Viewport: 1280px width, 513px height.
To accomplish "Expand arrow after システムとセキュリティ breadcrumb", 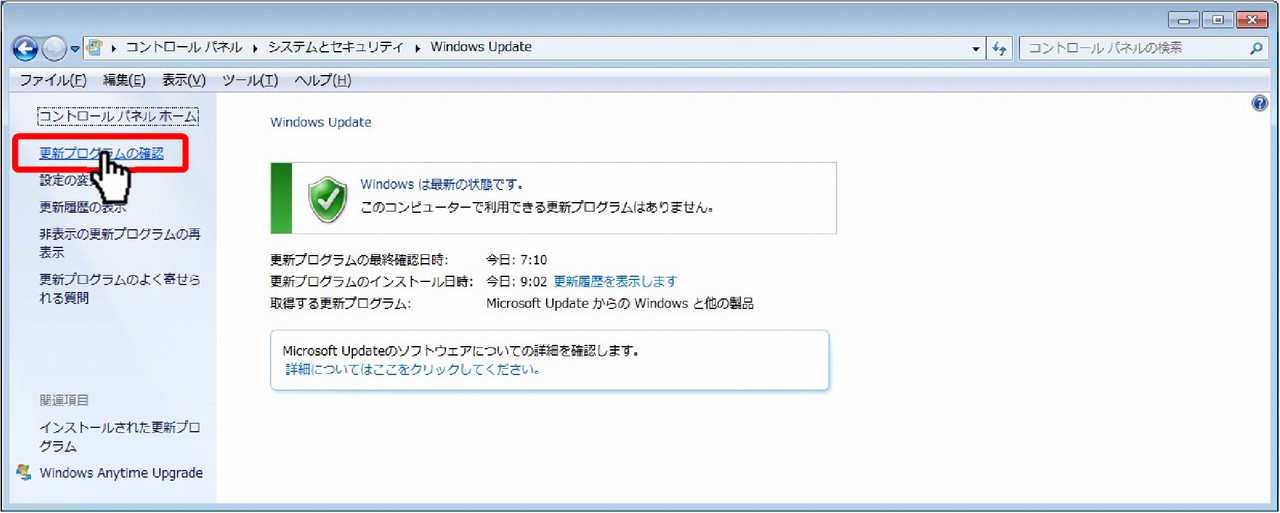I will pyautogui.click(x=417, y=48).
